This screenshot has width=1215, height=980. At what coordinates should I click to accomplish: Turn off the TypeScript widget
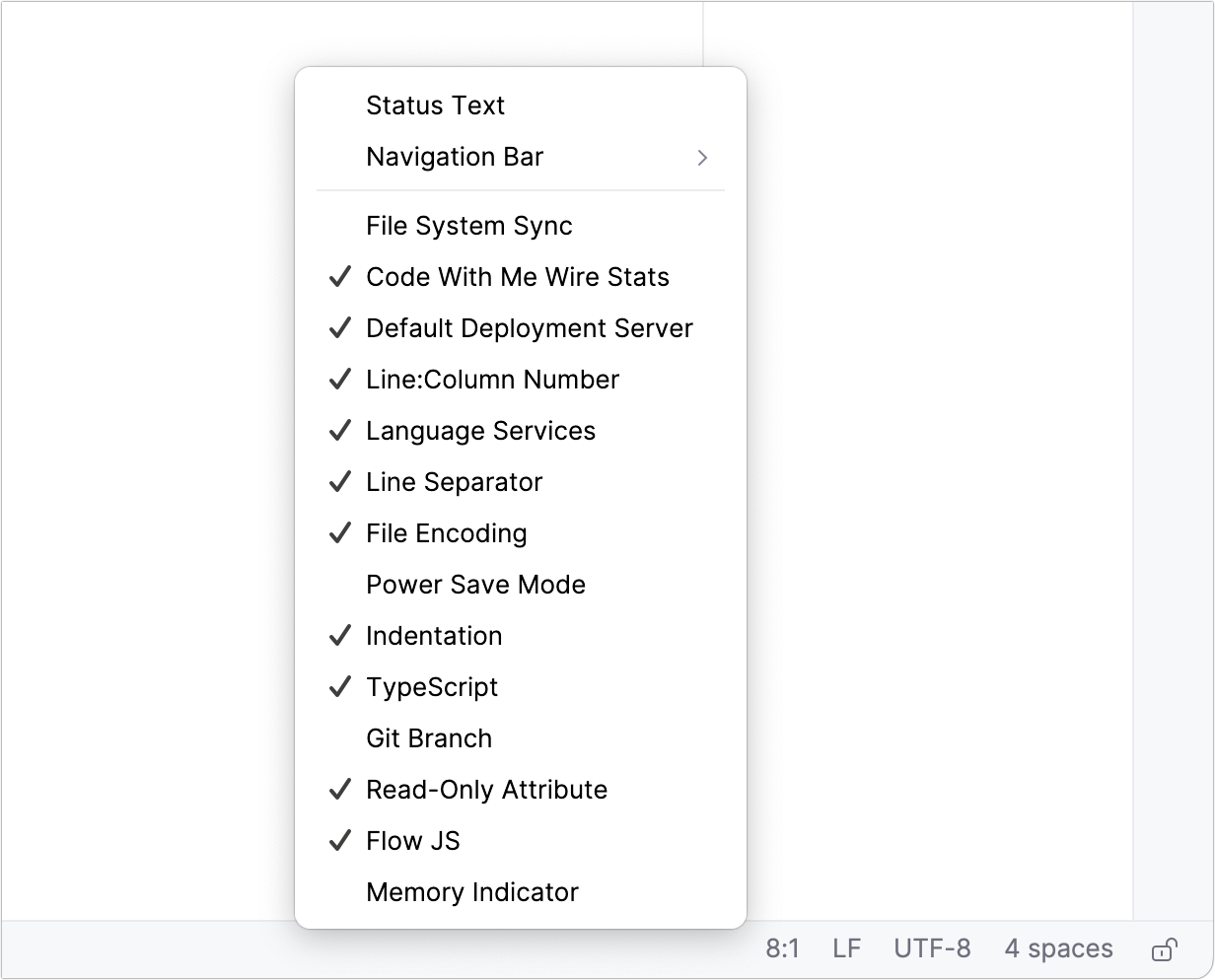[432, 687]
